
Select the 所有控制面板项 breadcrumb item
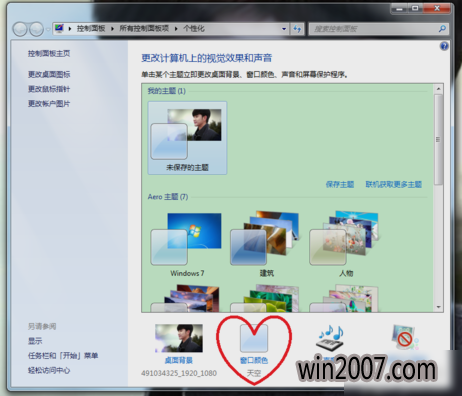pos(144,29)
